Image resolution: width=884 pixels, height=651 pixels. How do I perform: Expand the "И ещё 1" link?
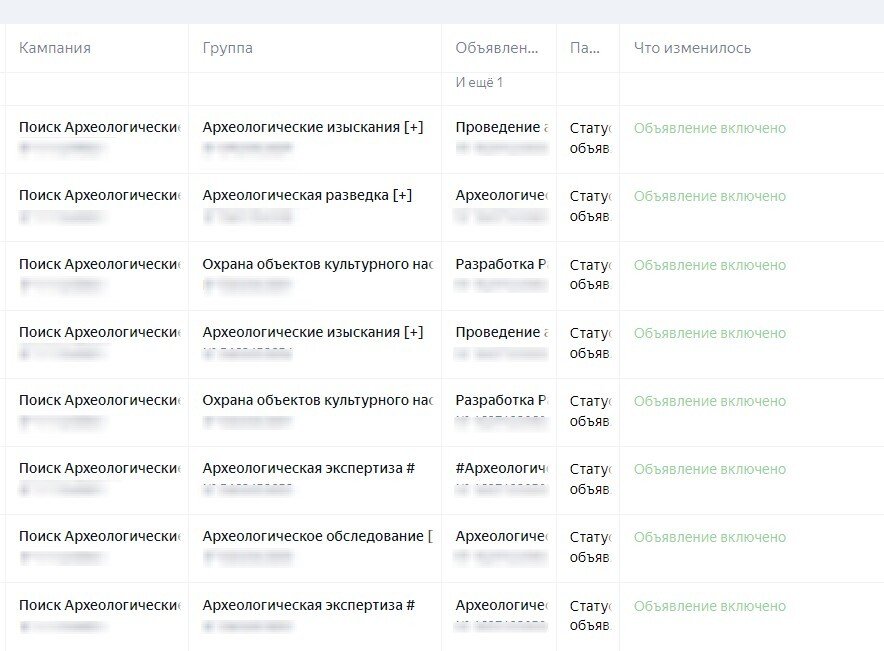pos(479,82)
